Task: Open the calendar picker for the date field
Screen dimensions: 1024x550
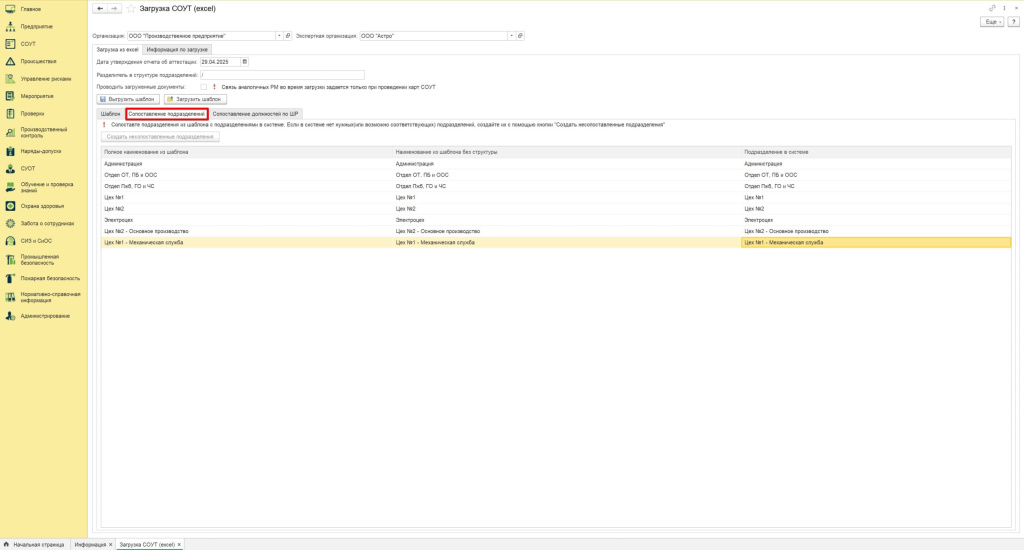Action: [x=245, y=62]
